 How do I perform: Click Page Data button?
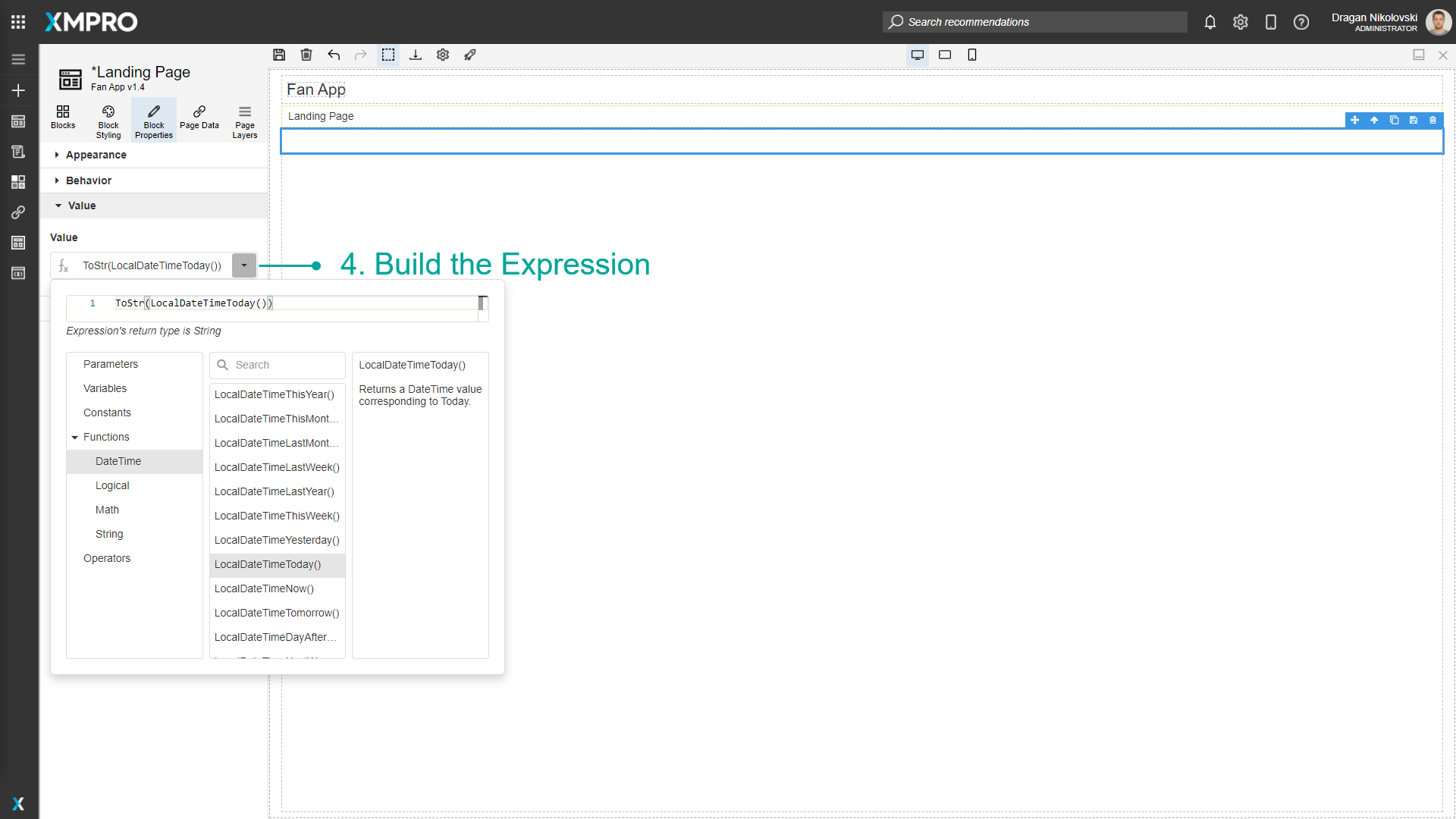[x=199, y=120]
